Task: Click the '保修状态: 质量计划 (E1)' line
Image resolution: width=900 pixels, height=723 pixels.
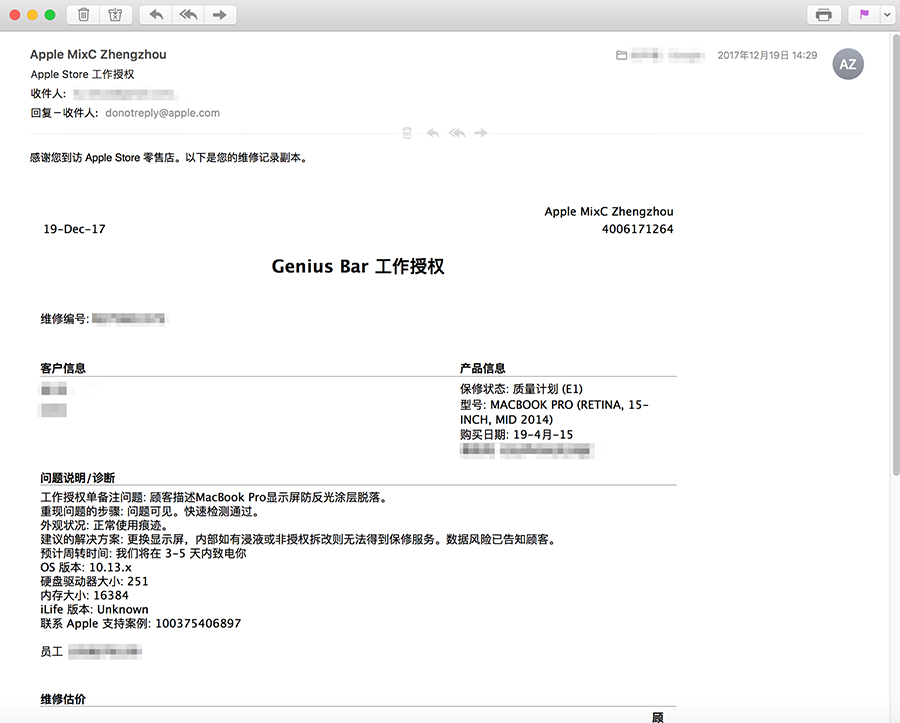Action: click(x=521, y=389)
